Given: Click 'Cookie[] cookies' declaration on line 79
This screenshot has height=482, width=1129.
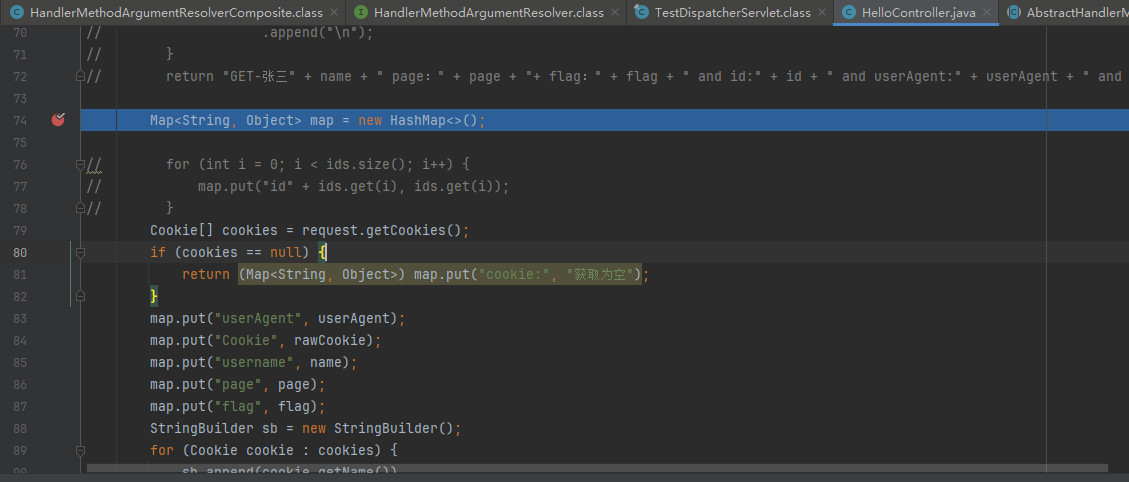Looking at the screenshot, I should click(x=214, y=231).
